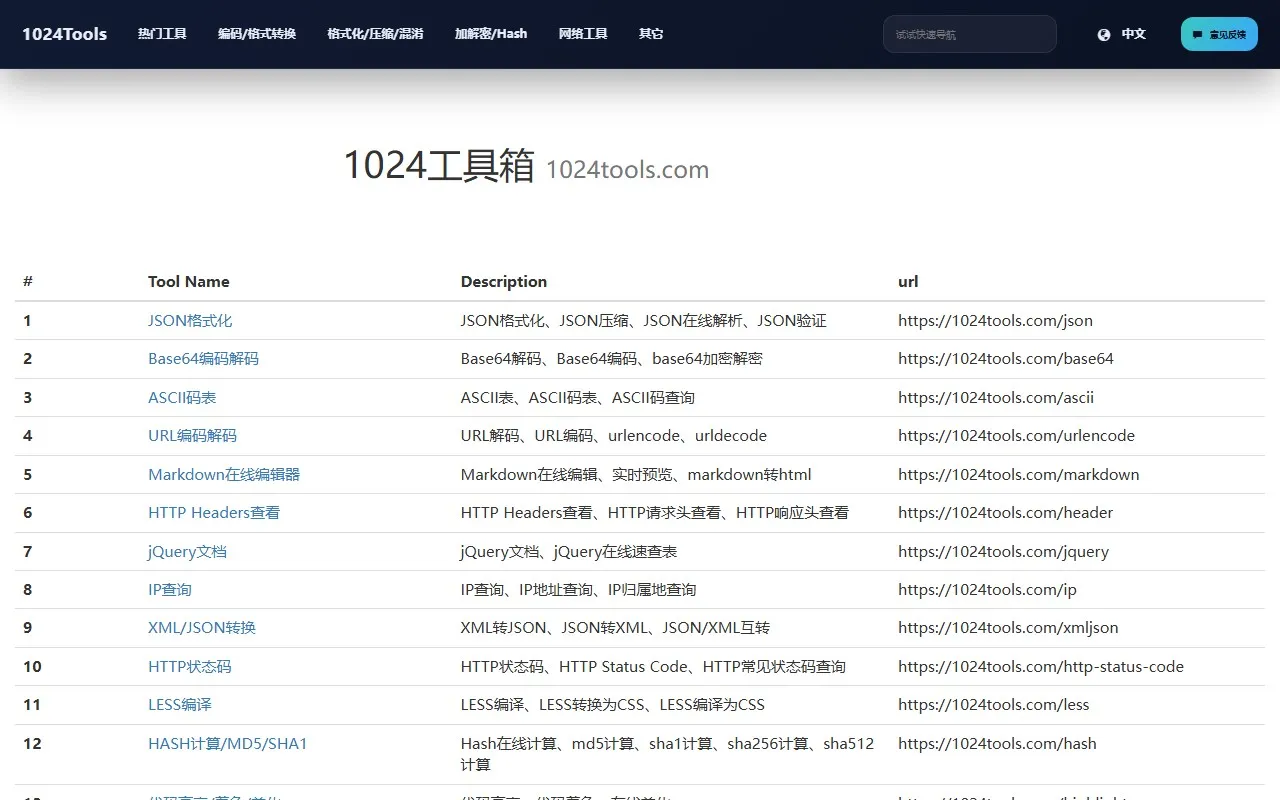1280x800 pixels.
Task: Switch language using the 中文 option
Action: pyautogui.click(x=1133, y=33)
